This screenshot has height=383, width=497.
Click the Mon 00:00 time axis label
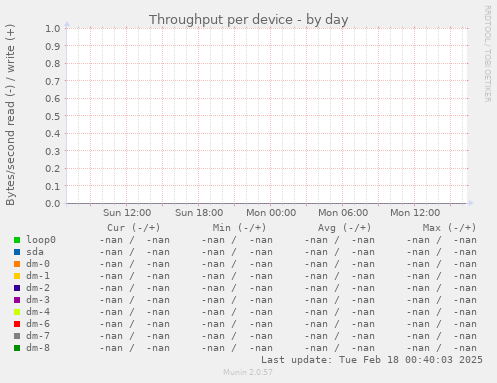(x=271, y=213)
